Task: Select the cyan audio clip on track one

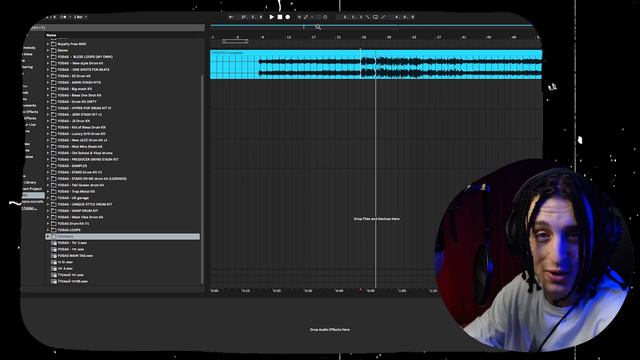Action: point(376,64)
